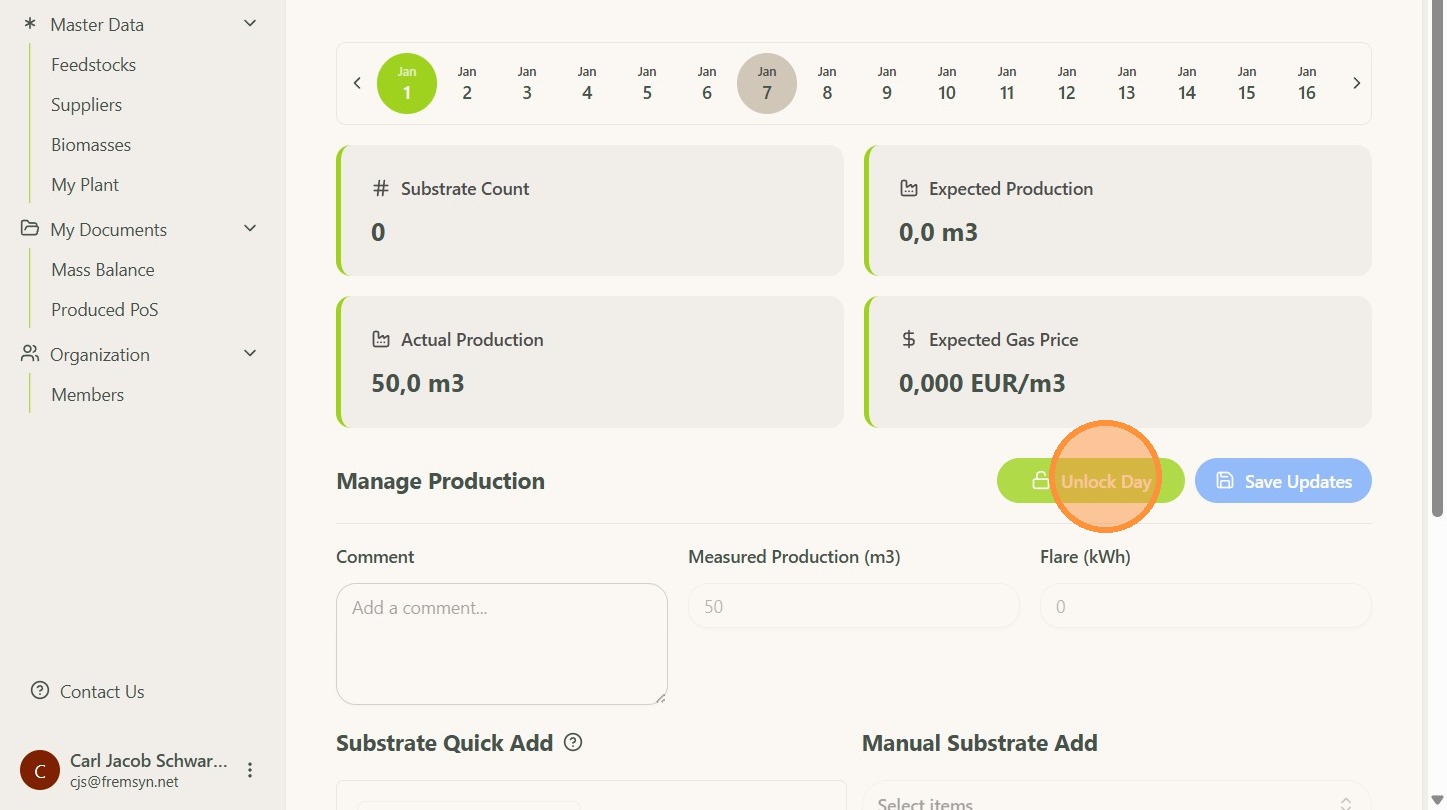Collapse the My Documents section
Image resolution: width=1447 pixels, height=810 pixels.
pyautogui.click(x=250, y=229)
